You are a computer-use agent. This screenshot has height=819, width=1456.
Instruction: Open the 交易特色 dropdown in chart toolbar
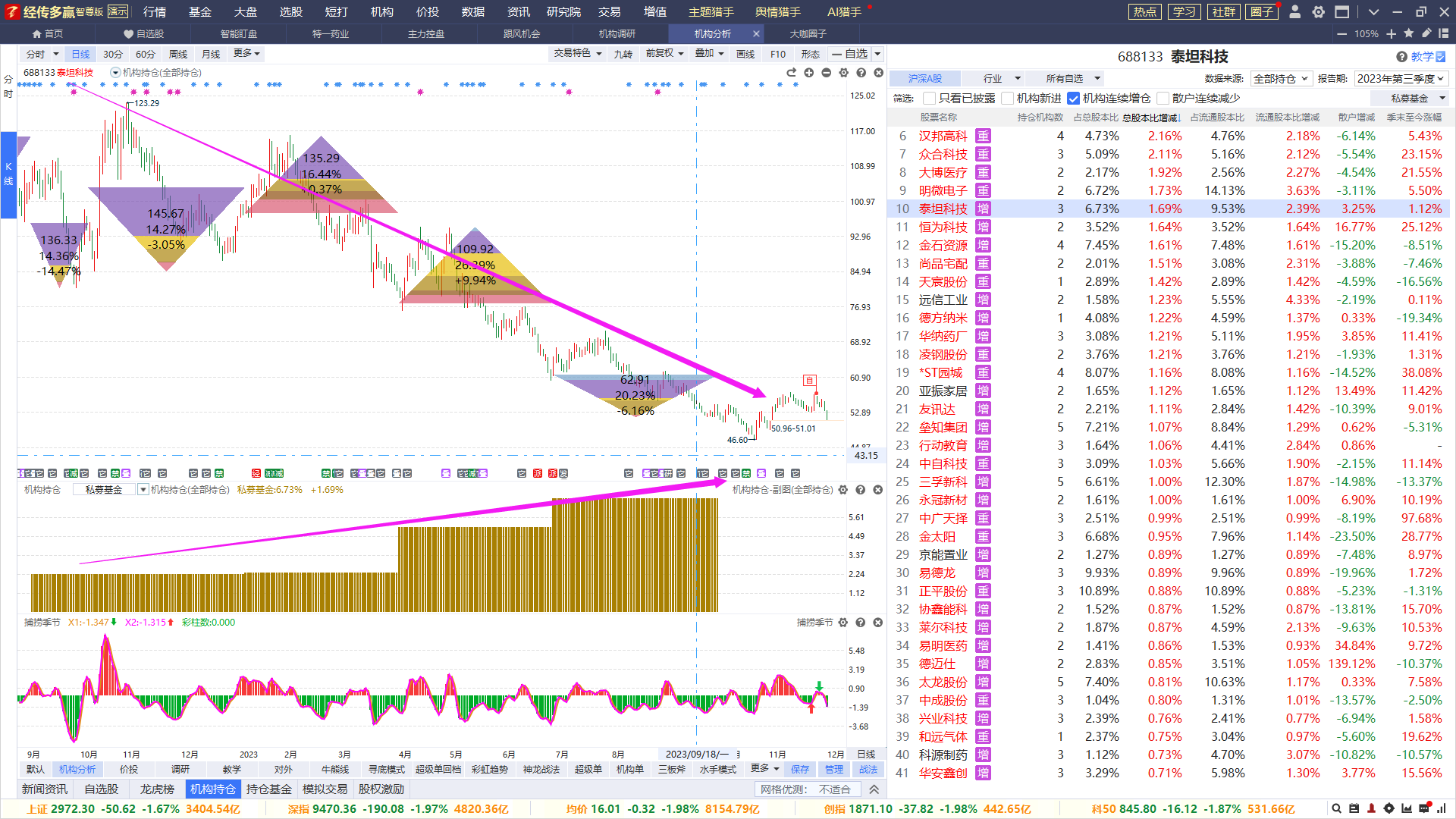(x=577, y=54)
